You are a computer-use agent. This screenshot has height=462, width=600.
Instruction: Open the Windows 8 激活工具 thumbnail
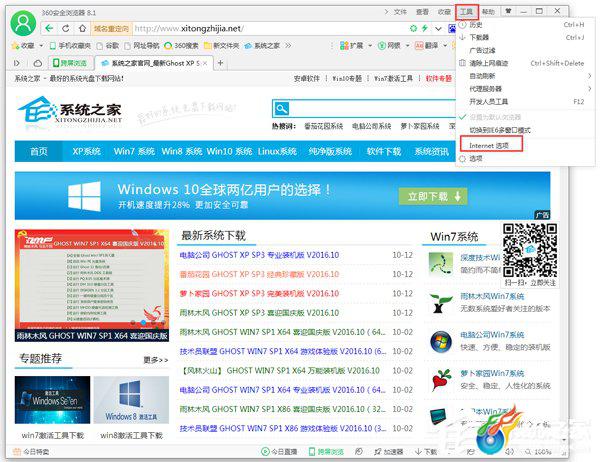click(131, 400)
